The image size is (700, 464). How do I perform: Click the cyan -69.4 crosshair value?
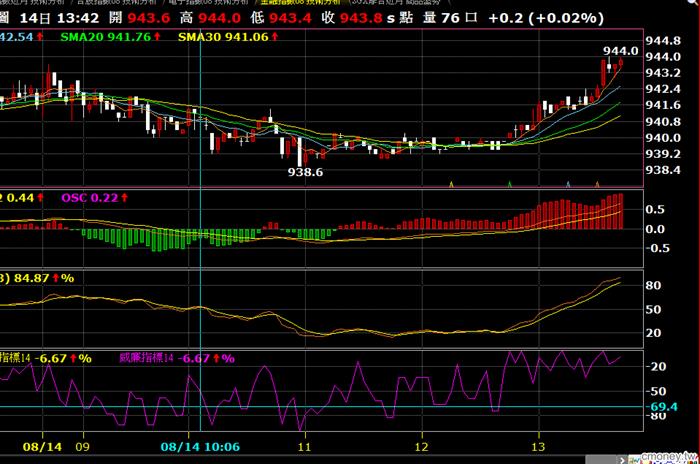pos(663,407)
